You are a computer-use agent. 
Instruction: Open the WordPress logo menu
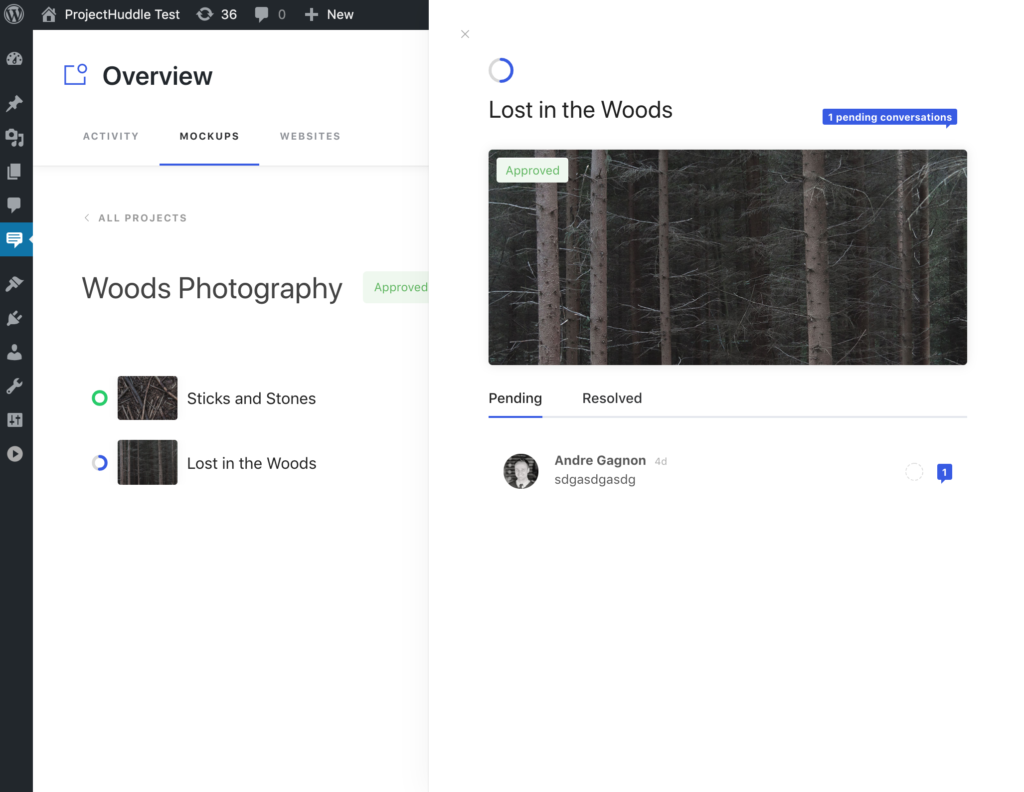[x=14, y=14]
